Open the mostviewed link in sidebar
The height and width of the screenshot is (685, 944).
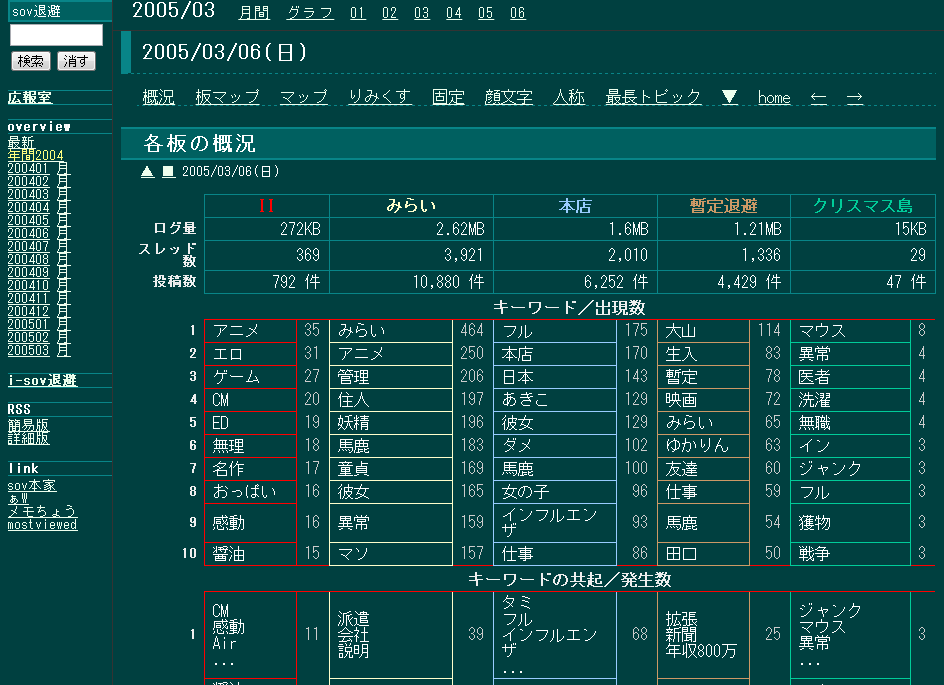pos(42,525)
